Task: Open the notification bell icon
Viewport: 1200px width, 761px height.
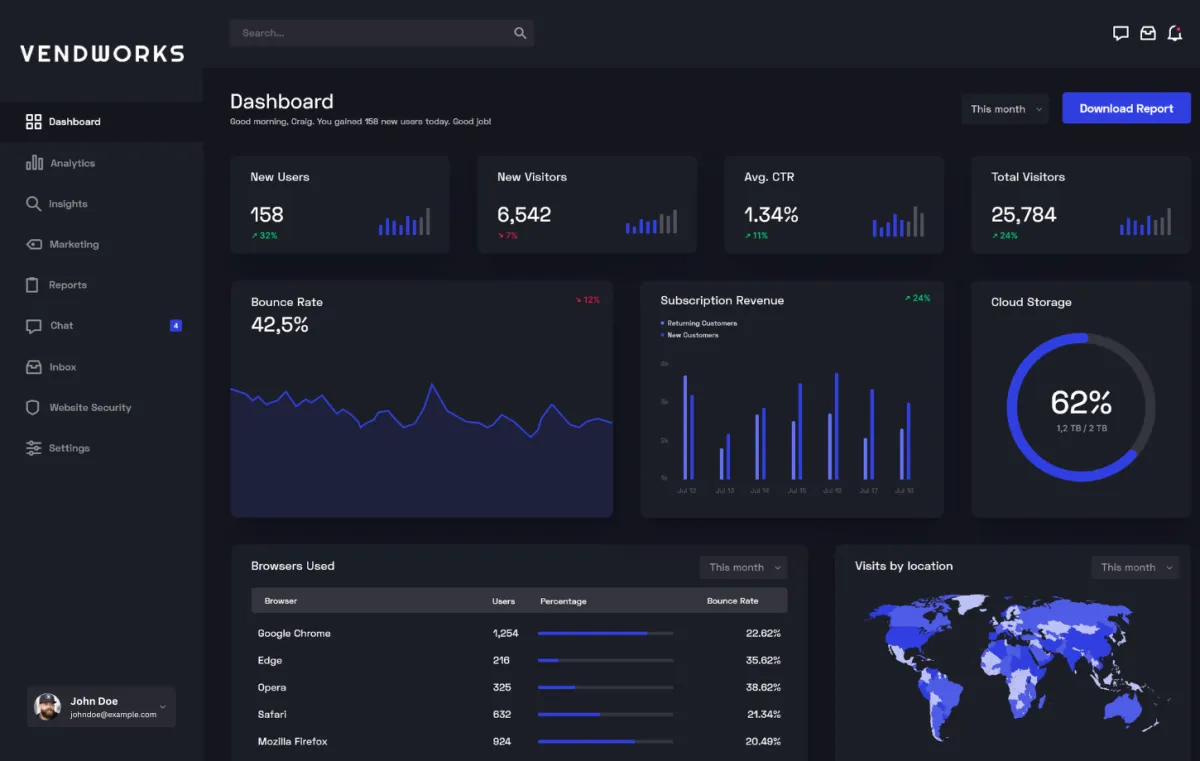Action: pos(1175,33)
